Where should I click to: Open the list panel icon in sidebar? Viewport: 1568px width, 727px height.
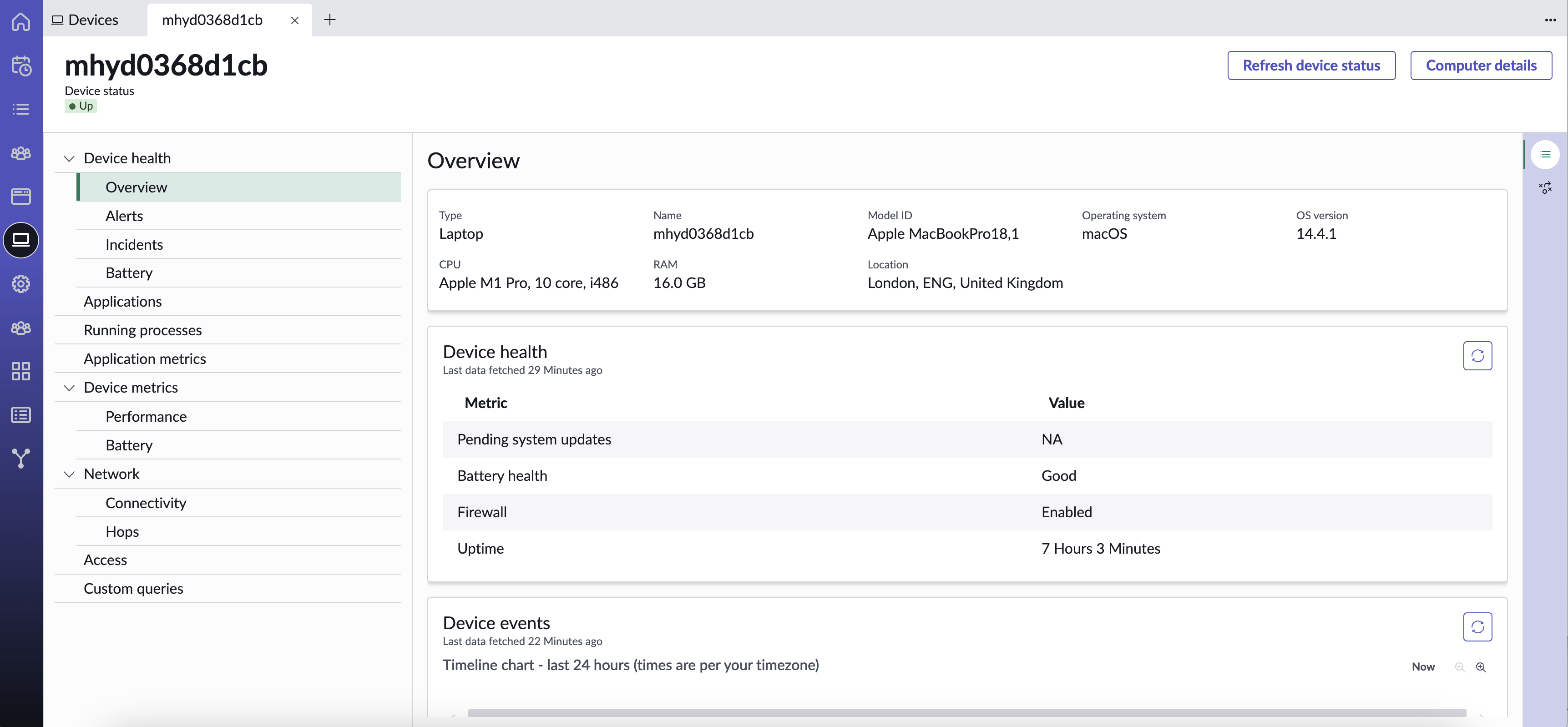pos(20,415)
